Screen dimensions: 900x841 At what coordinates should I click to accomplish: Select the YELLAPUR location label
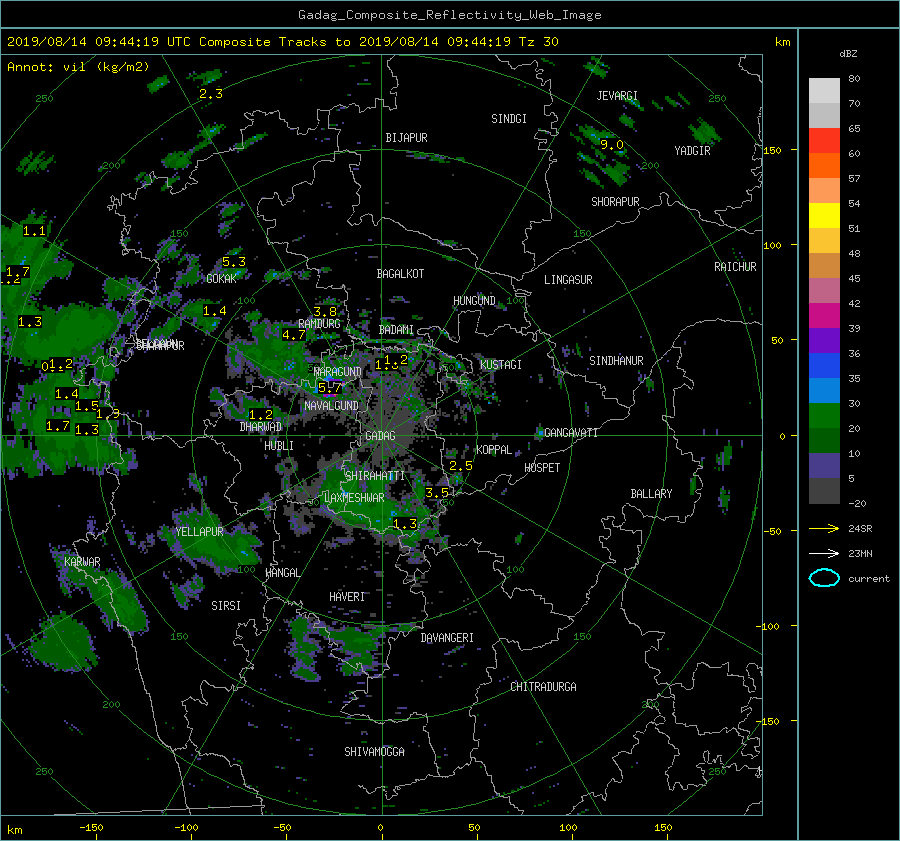coord(199,532)
